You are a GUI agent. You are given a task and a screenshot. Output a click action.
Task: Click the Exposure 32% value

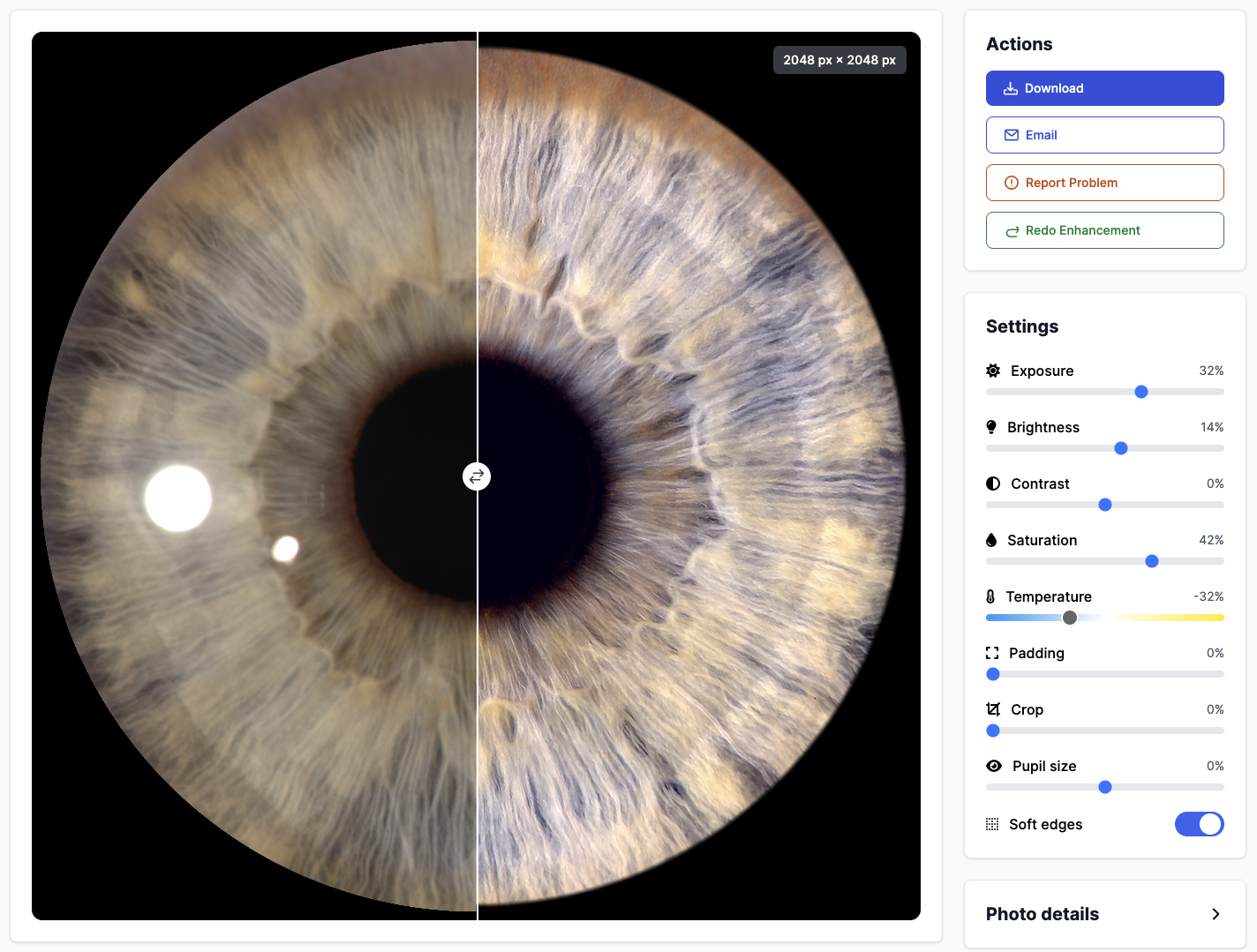coord(1211,371)
